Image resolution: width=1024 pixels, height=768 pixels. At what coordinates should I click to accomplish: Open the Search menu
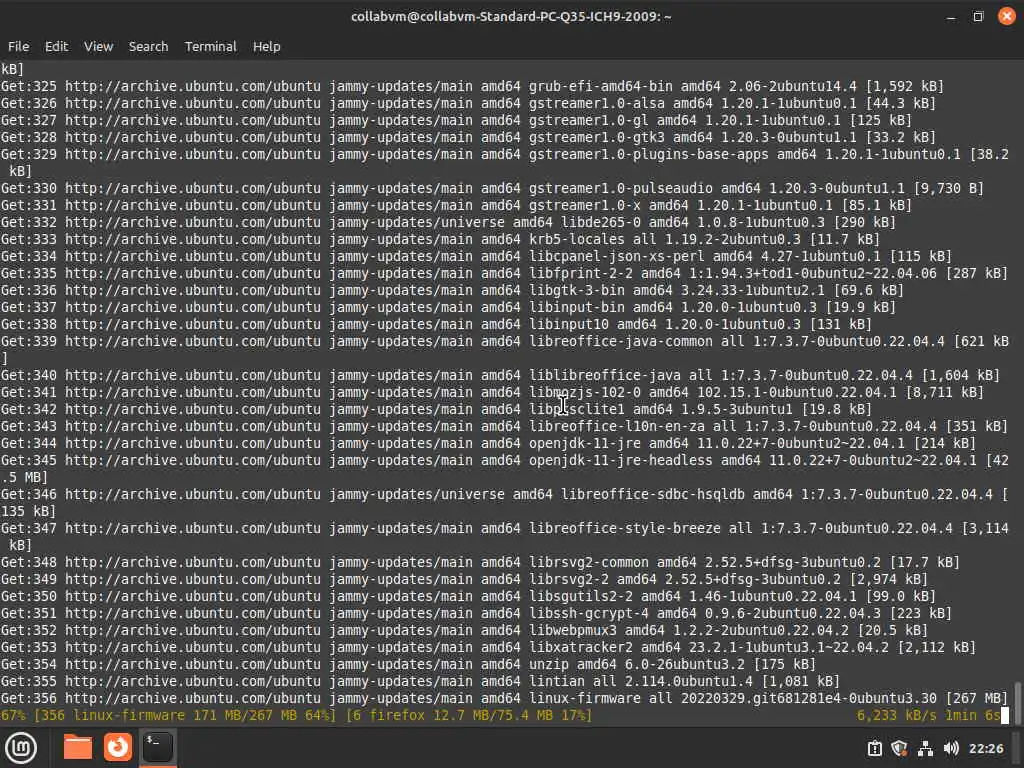click(148, 46)
